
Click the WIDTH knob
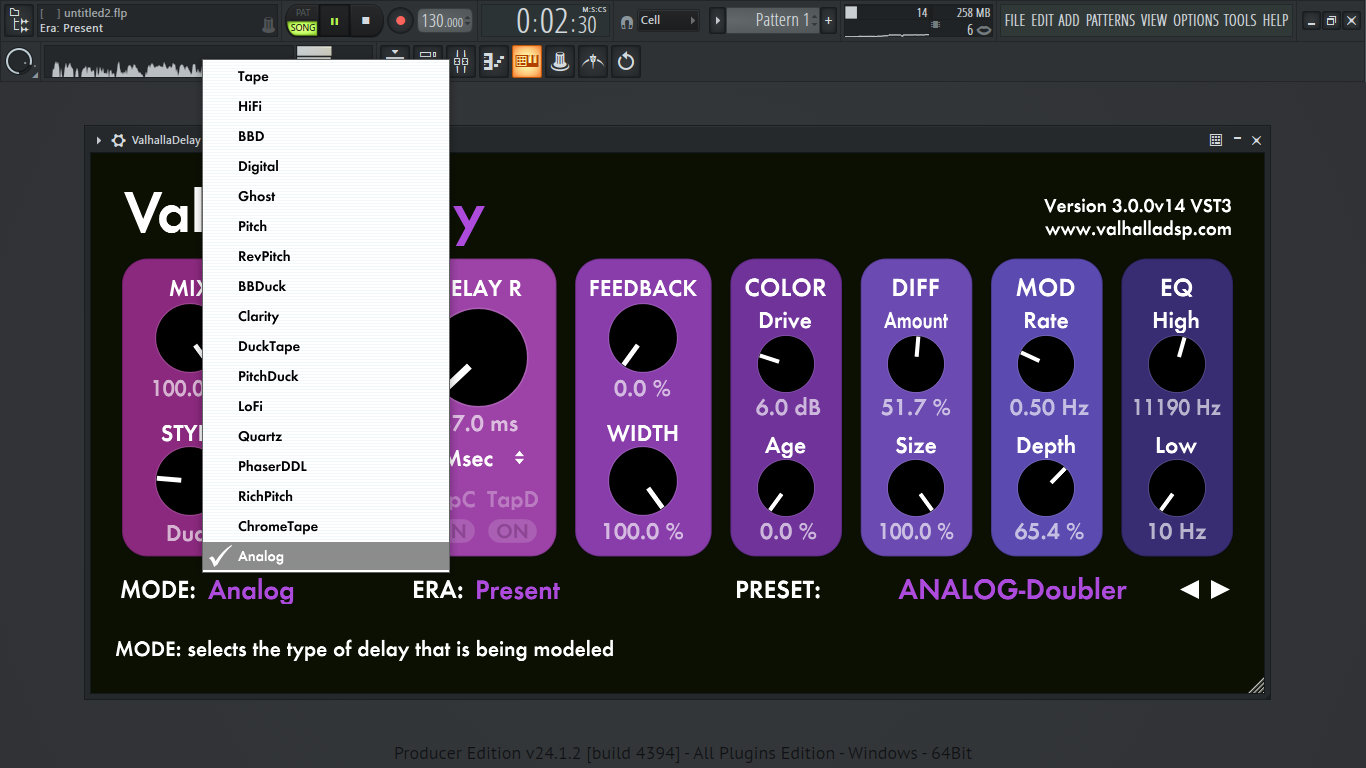click(x=643, y=481)
